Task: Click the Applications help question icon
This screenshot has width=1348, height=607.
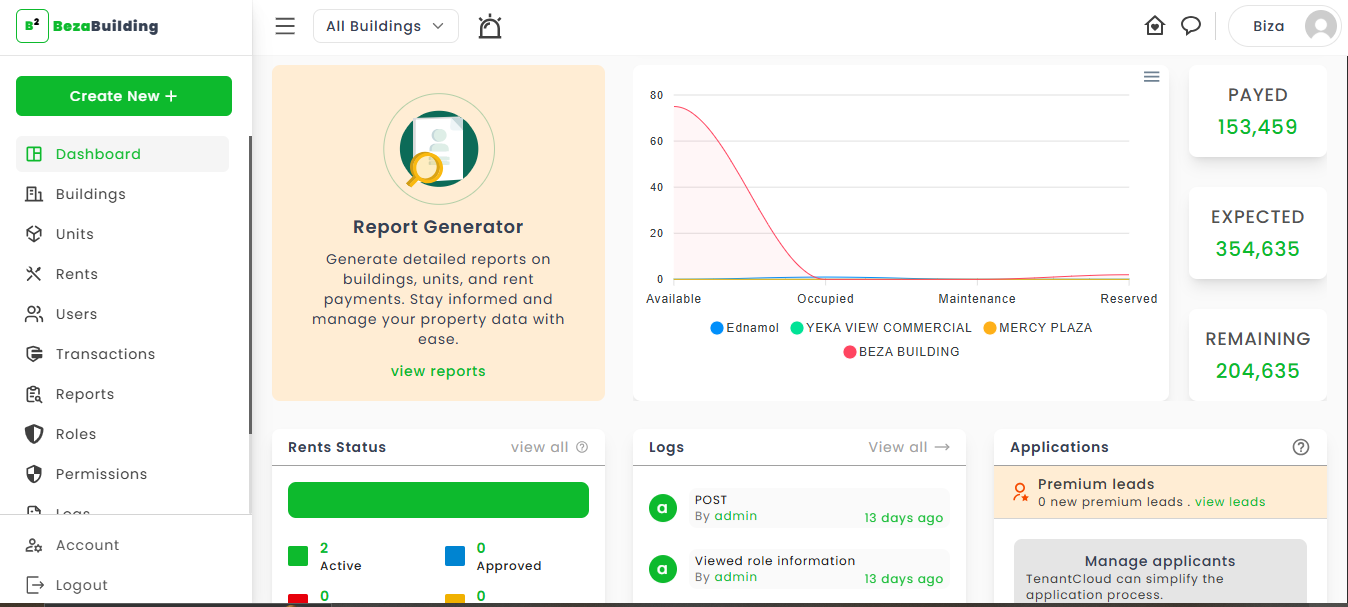Action: pos(1301,447)
